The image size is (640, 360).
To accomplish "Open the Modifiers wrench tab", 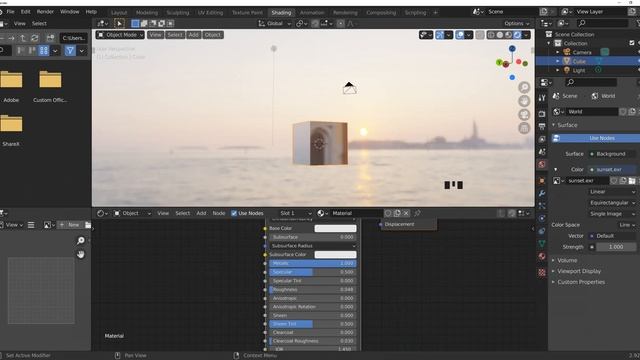I will point(542,193).
